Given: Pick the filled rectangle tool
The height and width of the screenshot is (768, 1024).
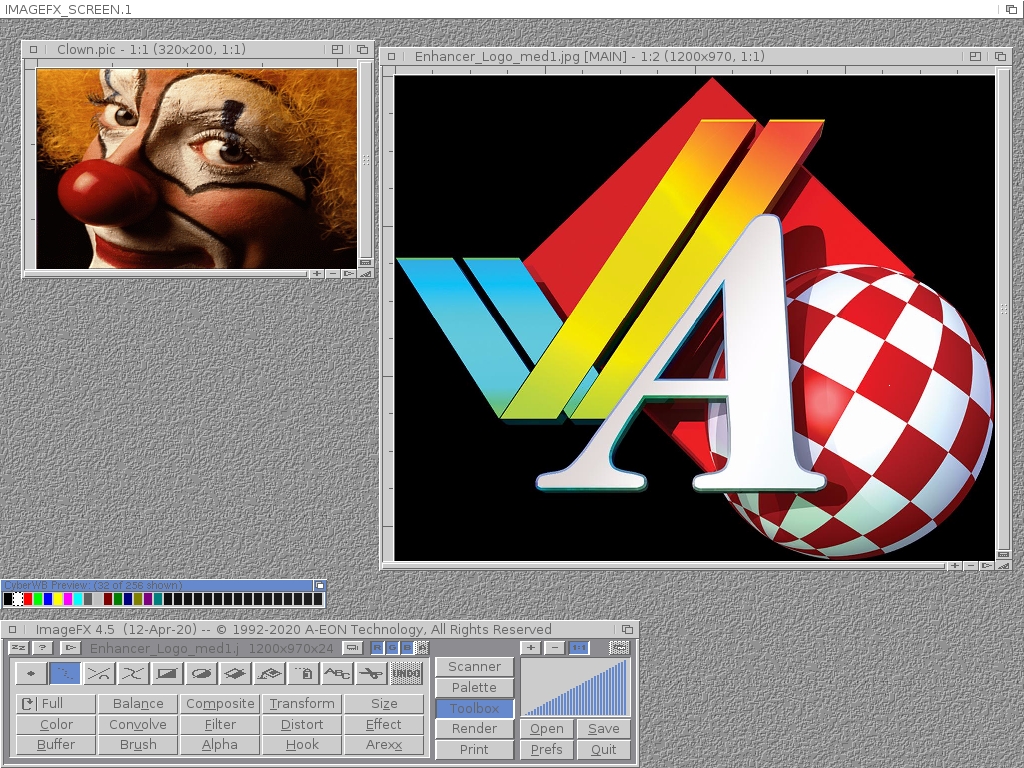Looking at the screenshot, I should 167,674.
